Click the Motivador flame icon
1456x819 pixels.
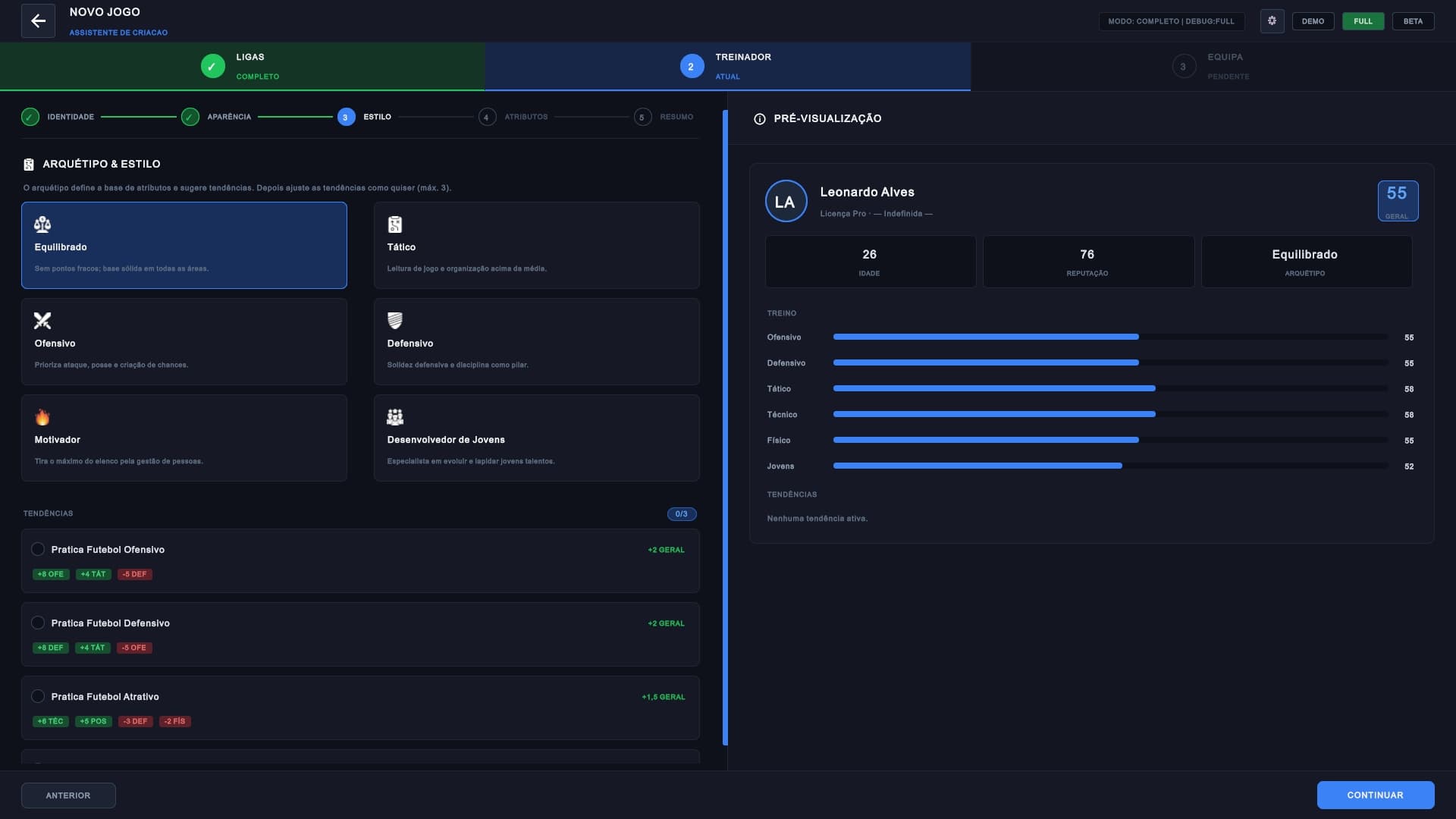click(42, 417)
